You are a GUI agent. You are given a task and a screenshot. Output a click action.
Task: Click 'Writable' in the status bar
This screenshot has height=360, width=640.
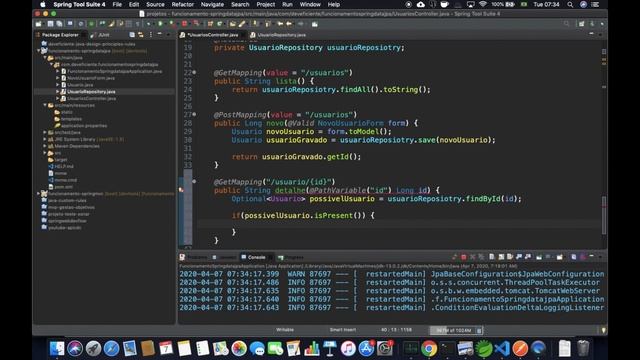click(x=285, y=330)
